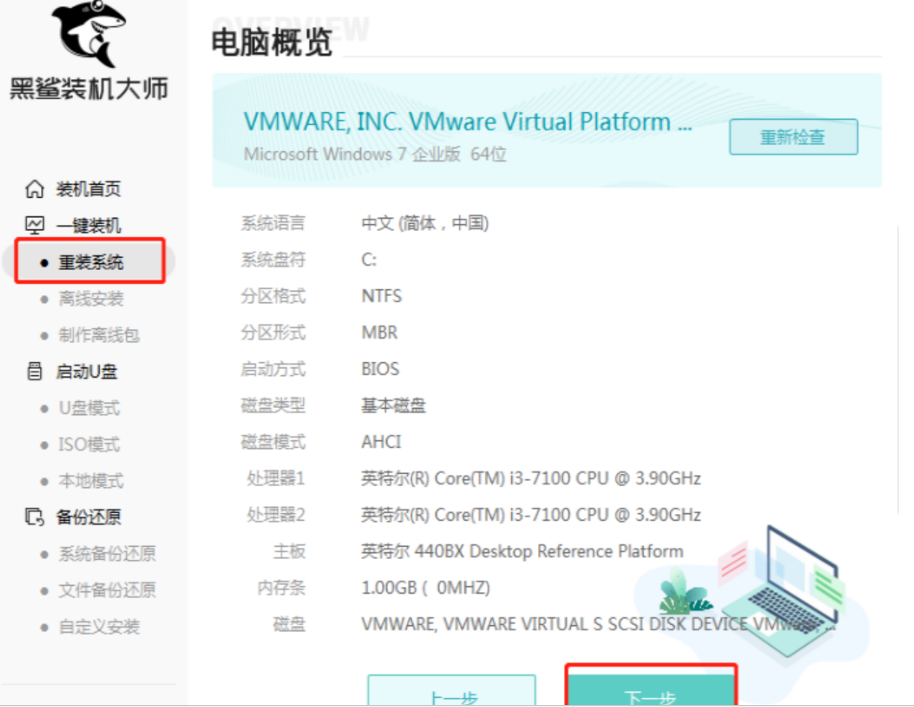Select 系统备份还原 in the sidebar
The height and width of the screenshot is (707, 914).
107,554
